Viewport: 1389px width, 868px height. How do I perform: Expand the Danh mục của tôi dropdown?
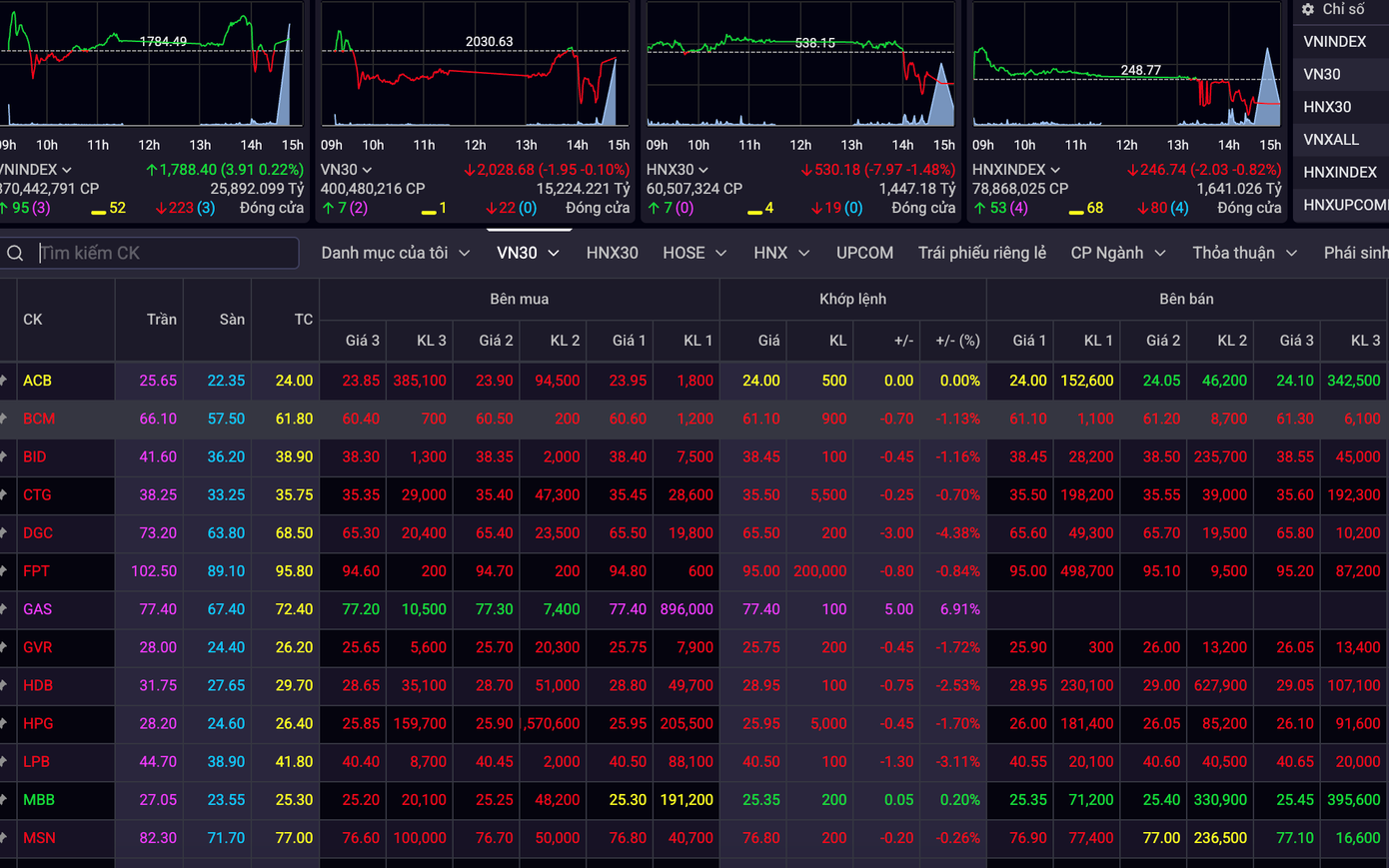click(395, 253)
